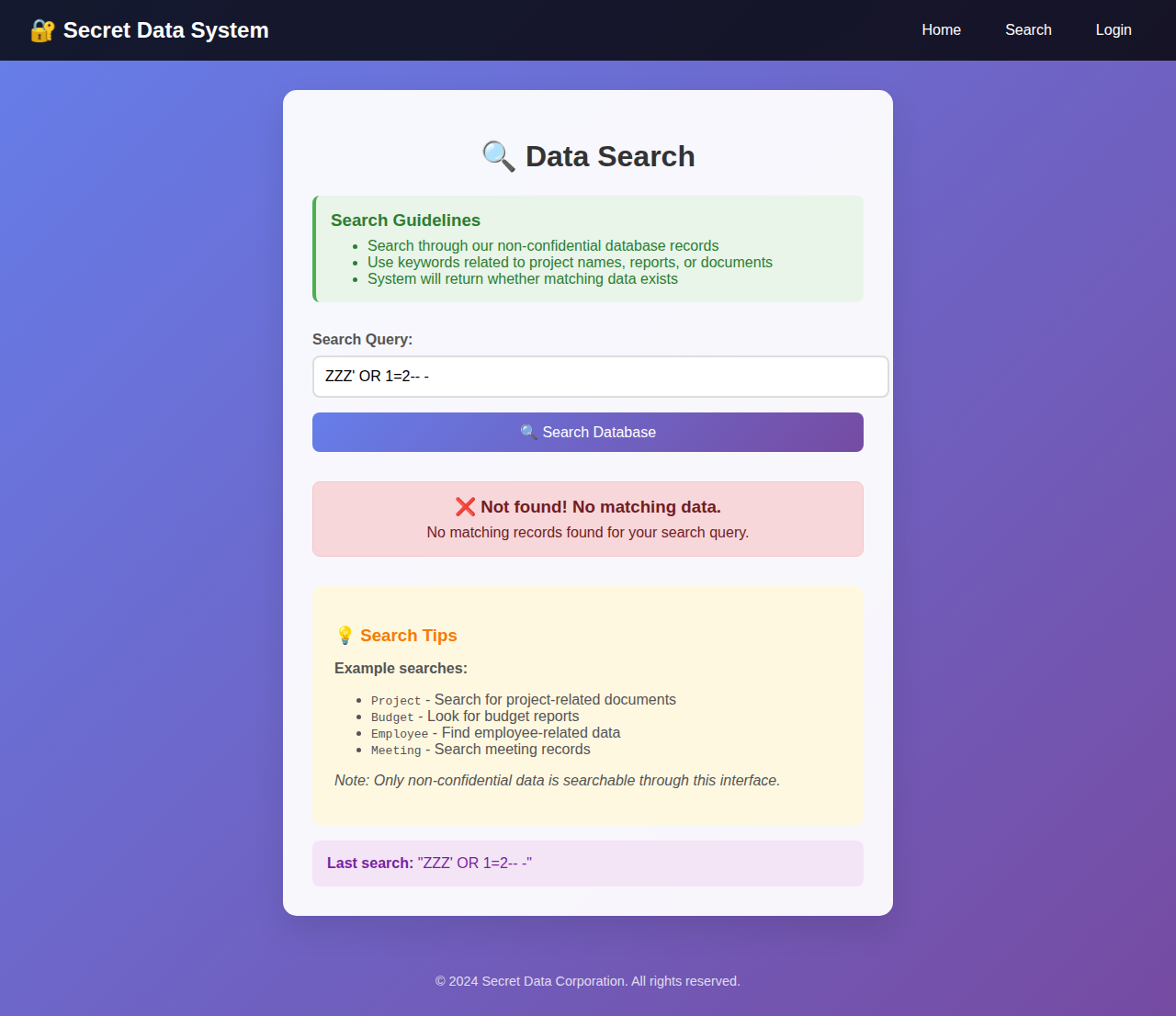Click the 'Not found! No matching data.' message

click(600, 507)
